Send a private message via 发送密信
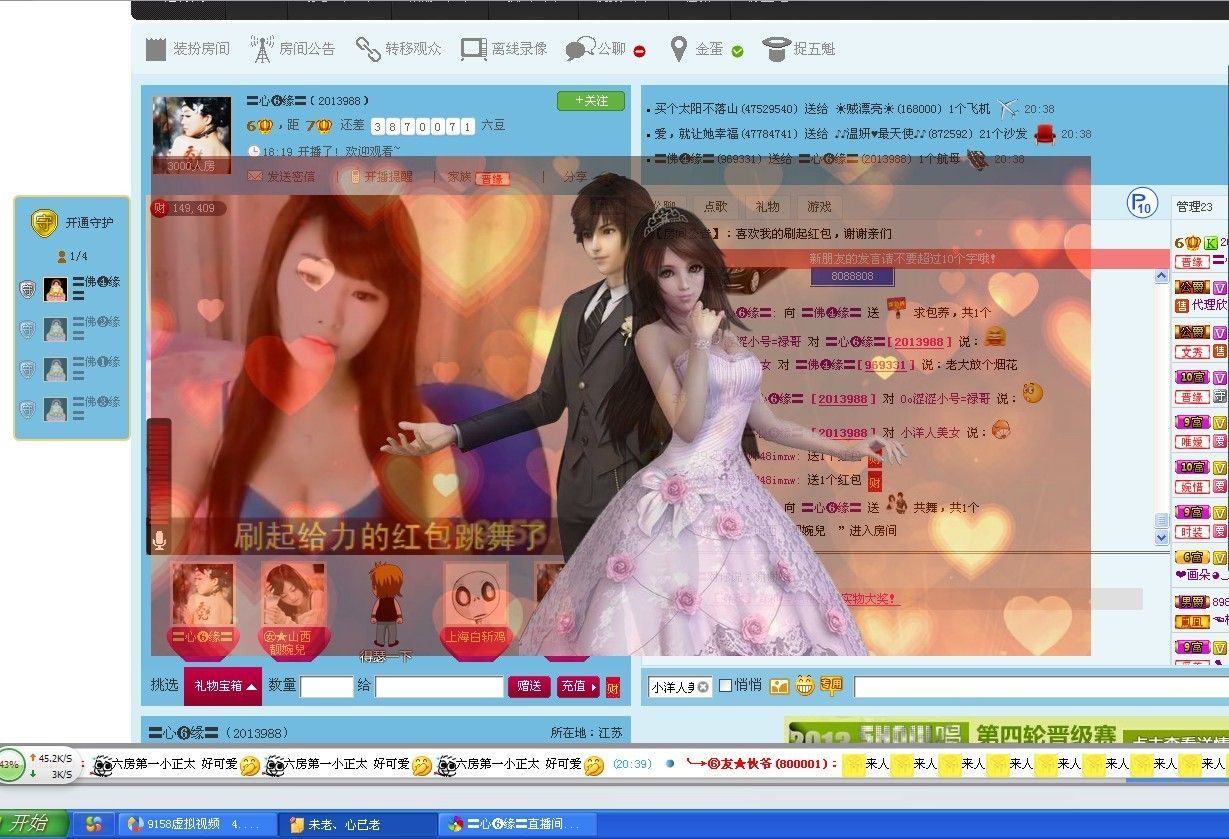1229x839 pixels. 282,177
